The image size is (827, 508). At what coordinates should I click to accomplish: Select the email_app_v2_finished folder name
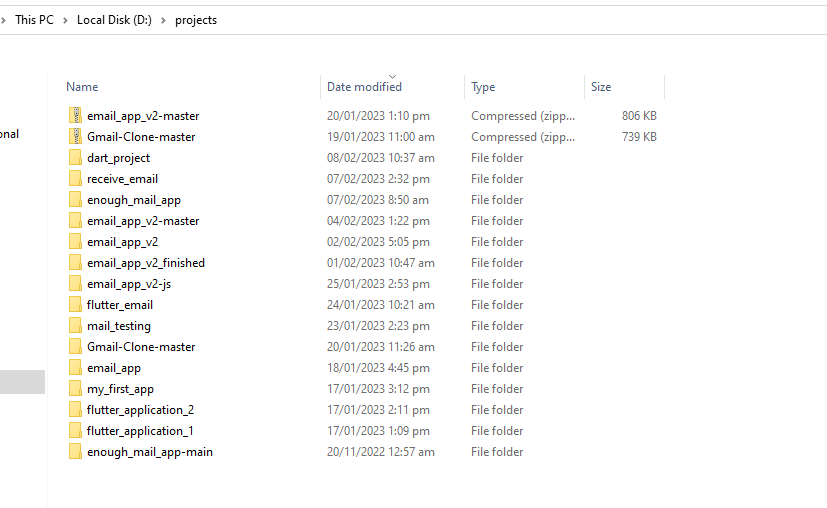coord(146,263)
